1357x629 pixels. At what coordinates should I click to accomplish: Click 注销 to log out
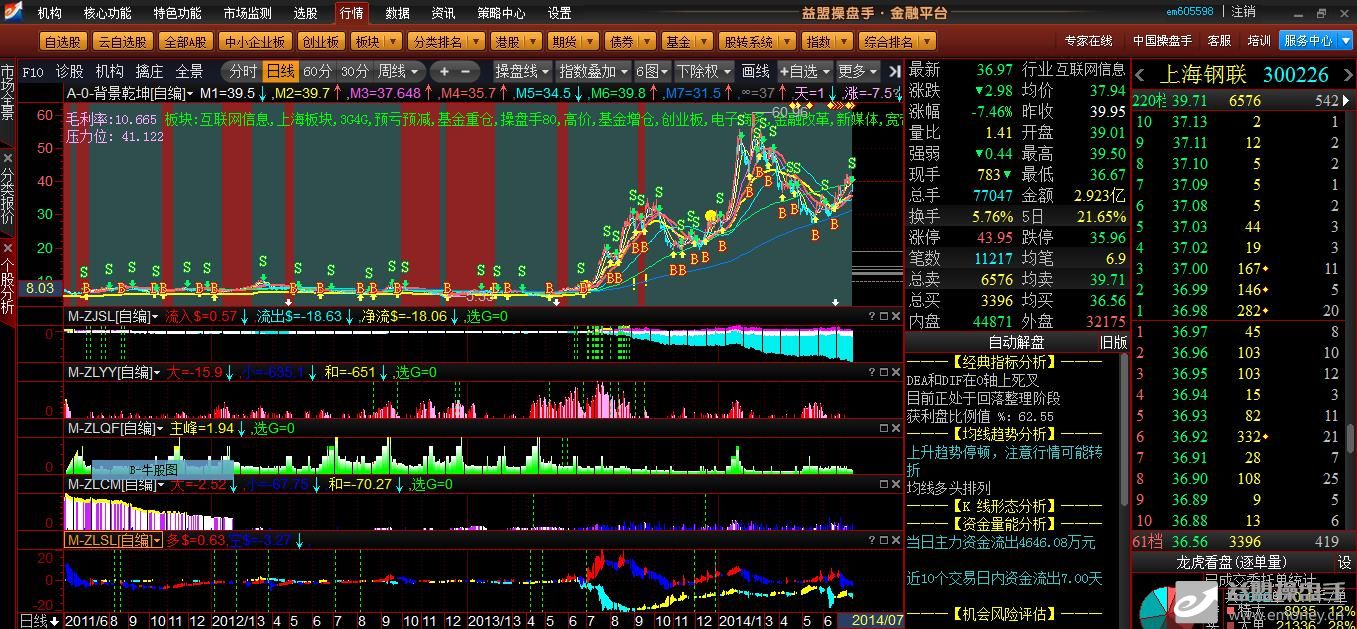(1243, 12)
